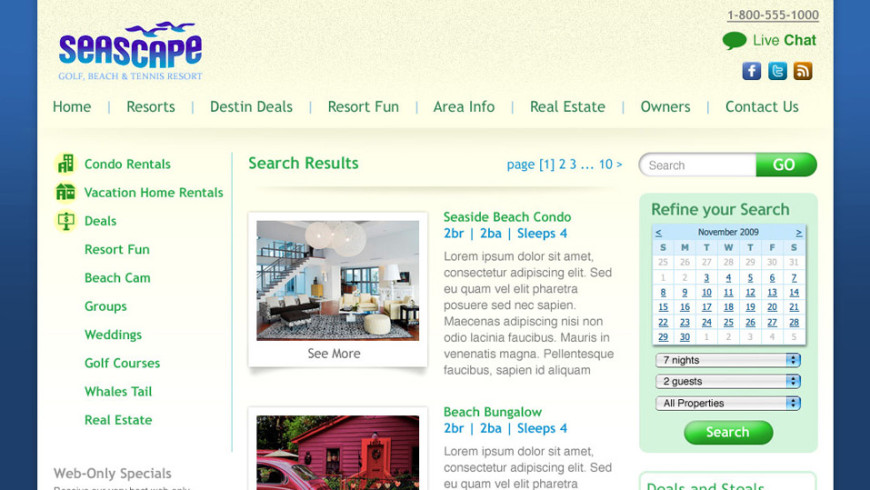Select November 14 in the calendar
870x490 pixels.
794,292
